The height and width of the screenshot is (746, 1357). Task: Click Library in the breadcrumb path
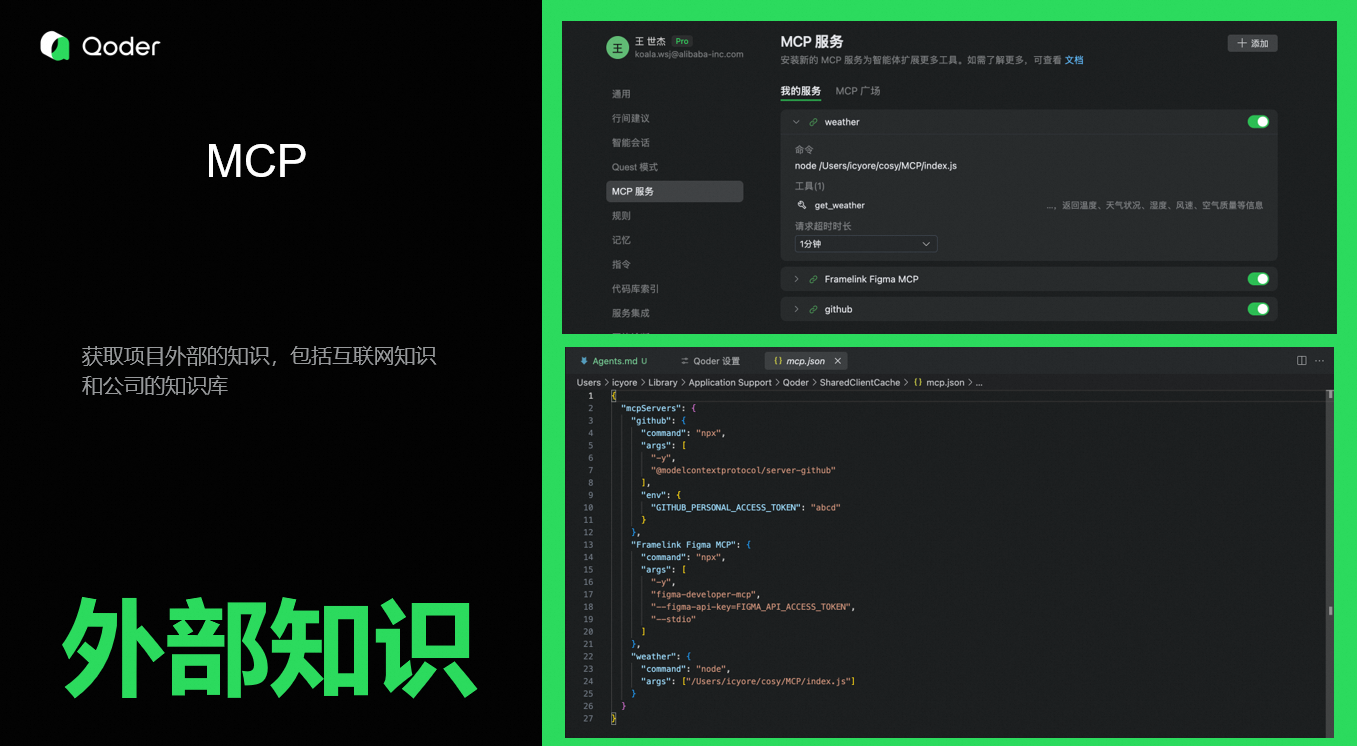663,382
